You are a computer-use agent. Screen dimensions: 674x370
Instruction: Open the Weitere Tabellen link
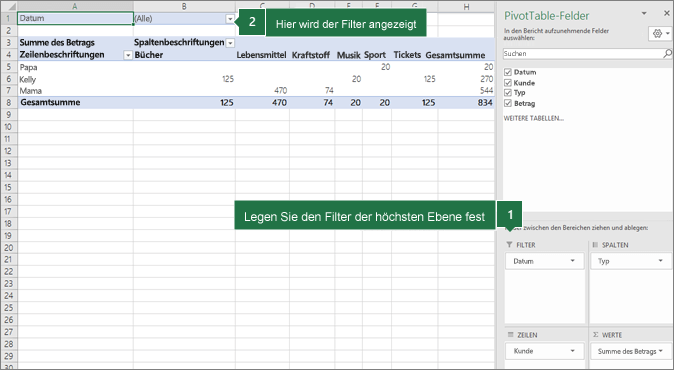tap(533, 118)
